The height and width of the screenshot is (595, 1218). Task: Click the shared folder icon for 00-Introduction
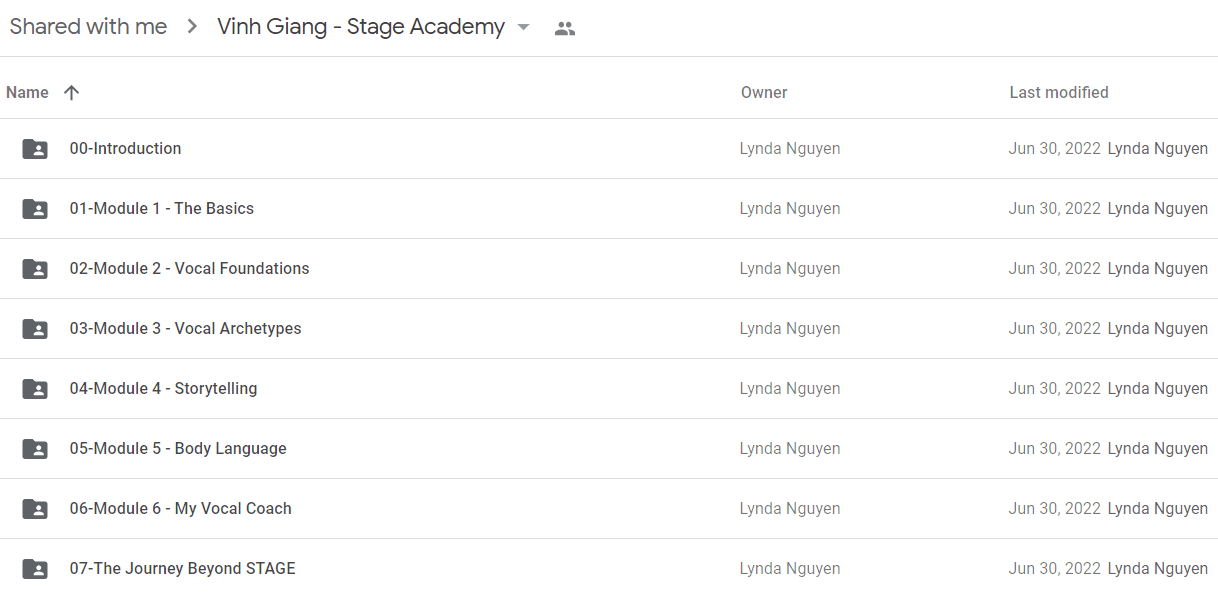point(35,149)
